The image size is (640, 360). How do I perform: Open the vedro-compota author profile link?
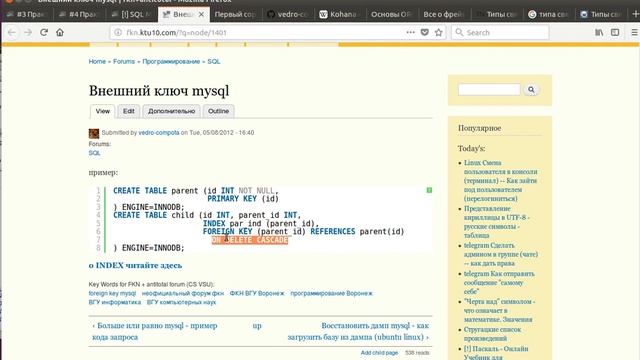(159, 133)
